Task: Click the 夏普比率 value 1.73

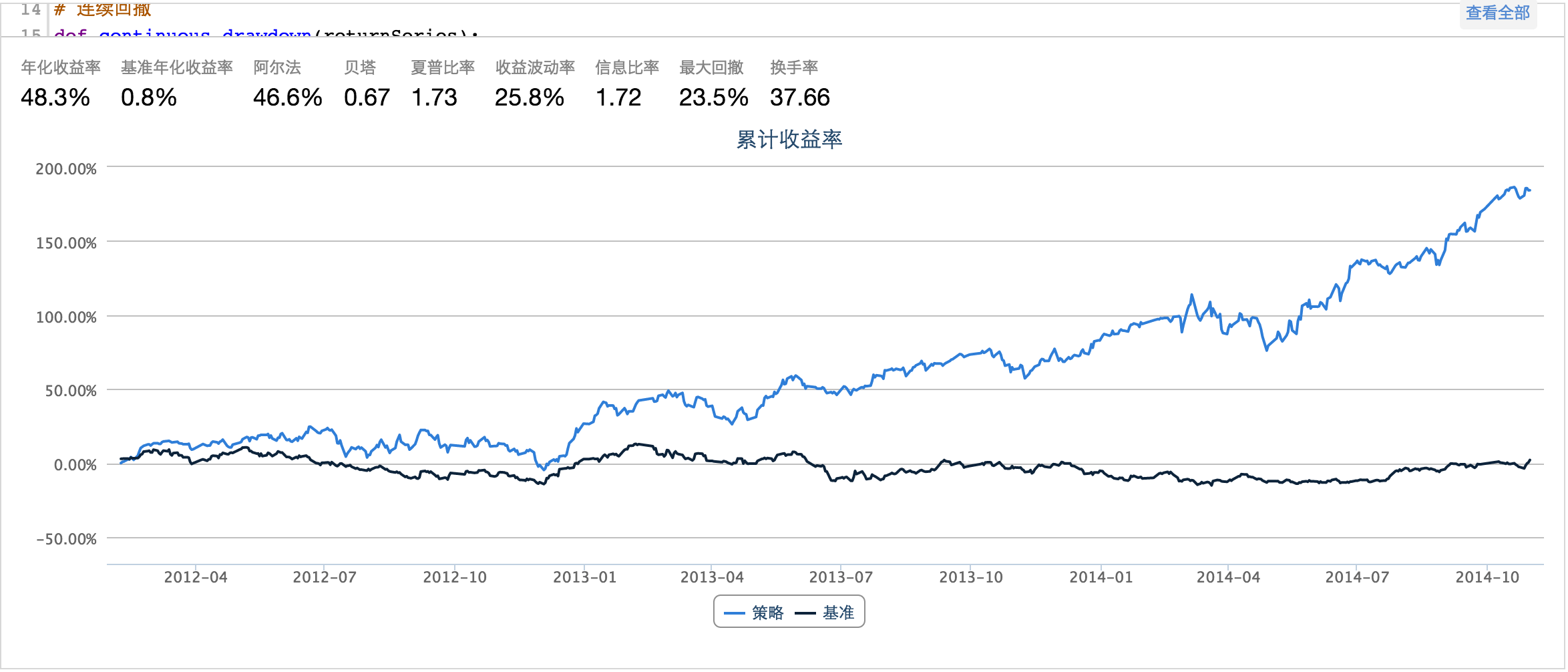Action: pyautogui.click(x=434, y=98)
